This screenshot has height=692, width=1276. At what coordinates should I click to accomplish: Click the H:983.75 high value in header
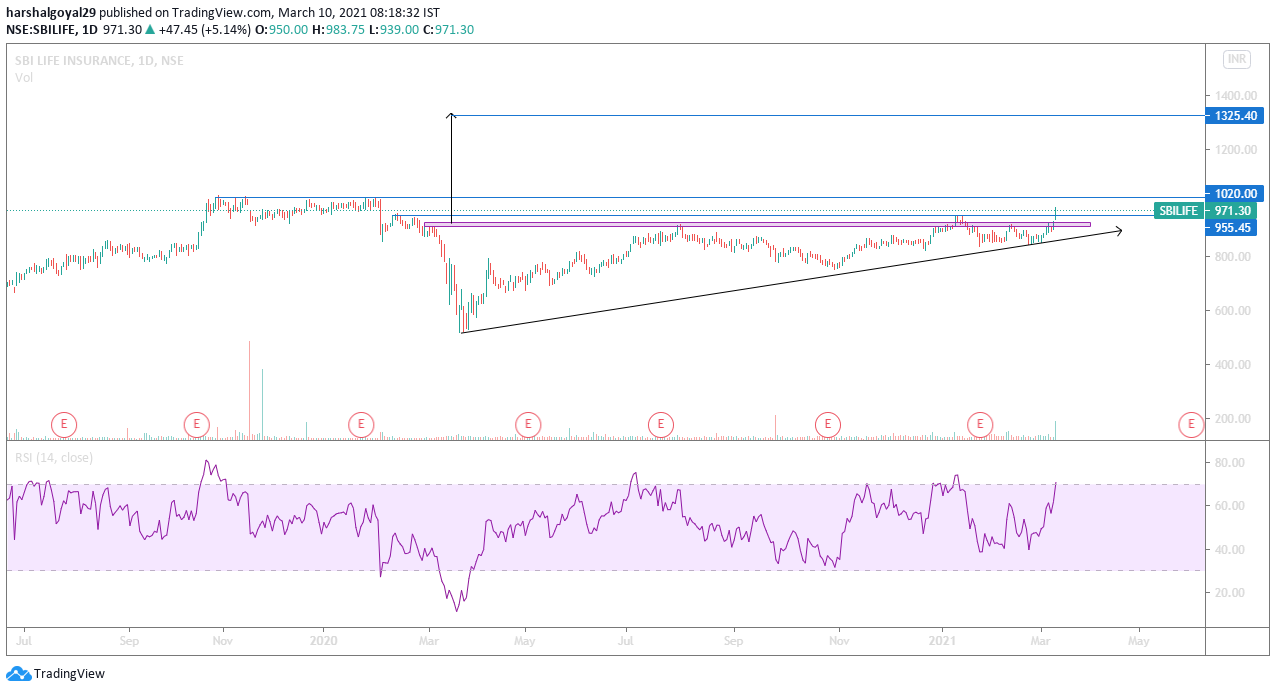tap(339, 29)
